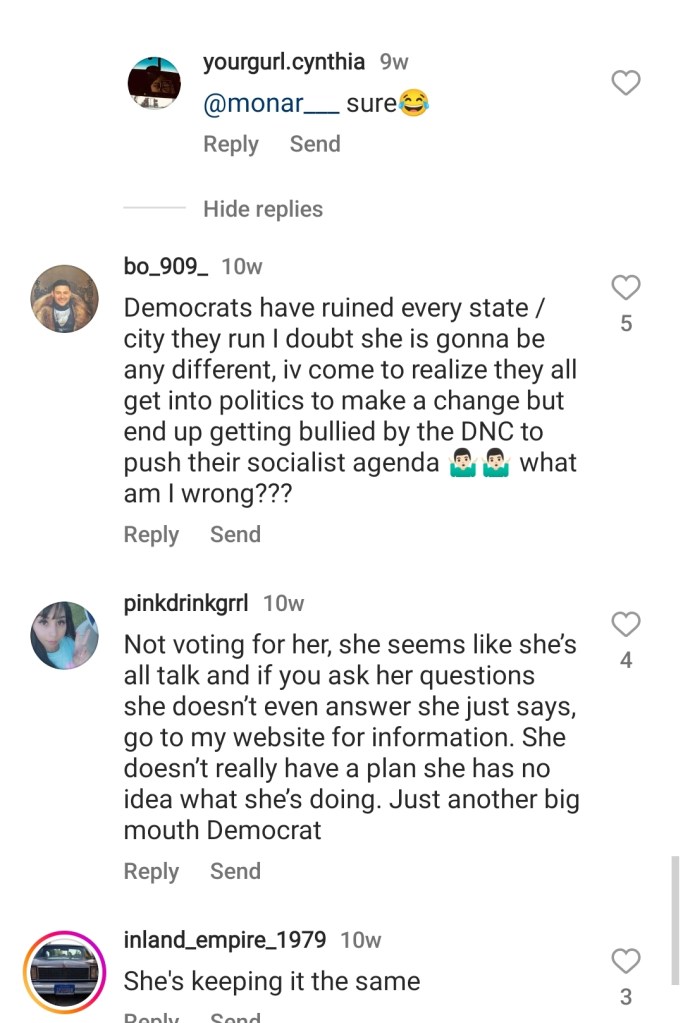This screenshot has width=683, height=1023.
Task: Collapse thread with Hide replies
Action: pyautogui.click(x=262, y=209)
